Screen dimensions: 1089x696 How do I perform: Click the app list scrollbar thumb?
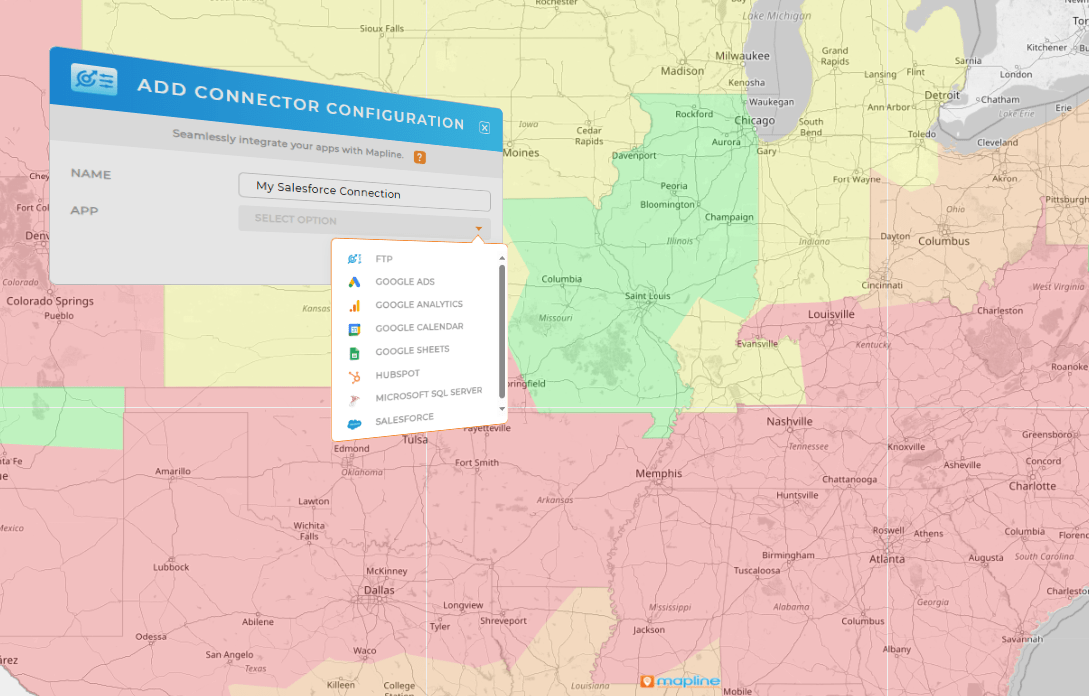click(501, 330)
